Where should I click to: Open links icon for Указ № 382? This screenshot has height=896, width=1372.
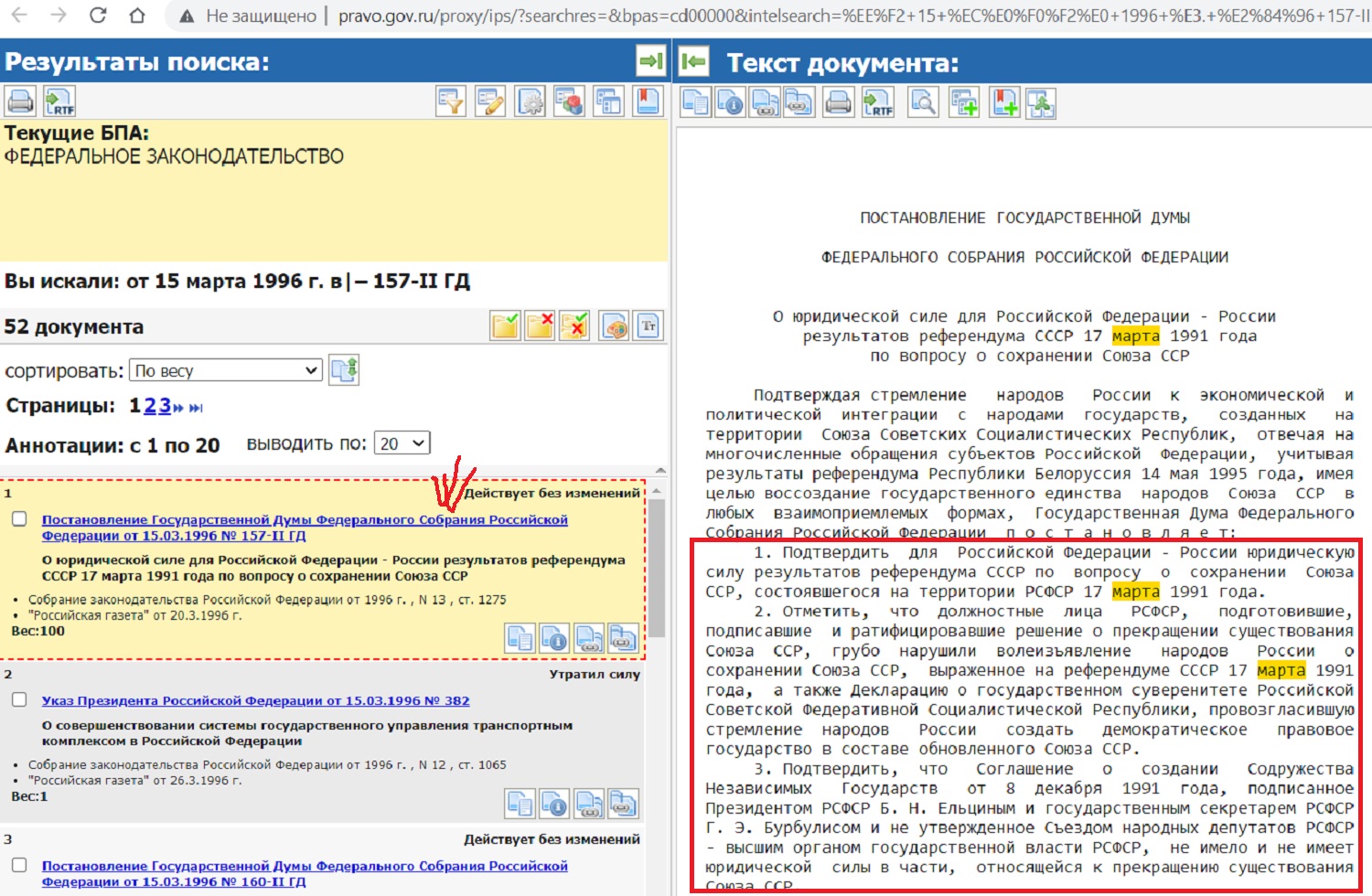(x=589, y=804)
